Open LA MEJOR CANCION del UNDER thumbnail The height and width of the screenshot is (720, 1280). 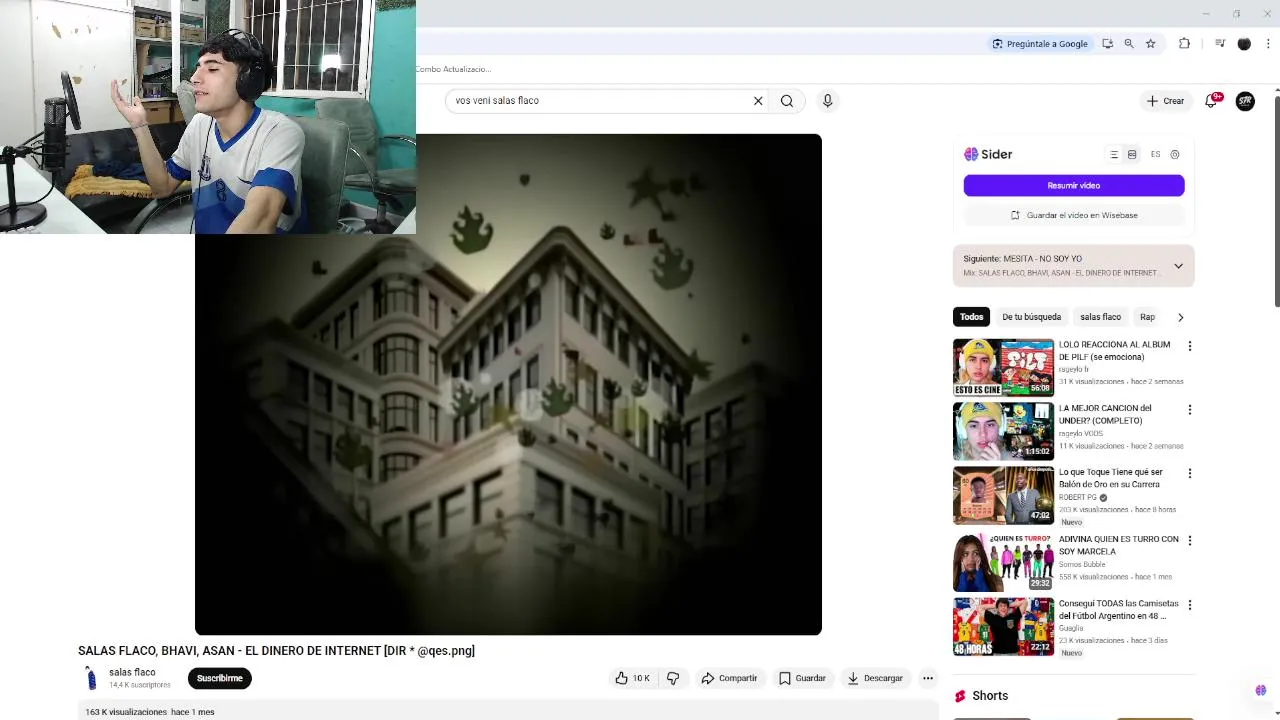tap(1003, 431)
